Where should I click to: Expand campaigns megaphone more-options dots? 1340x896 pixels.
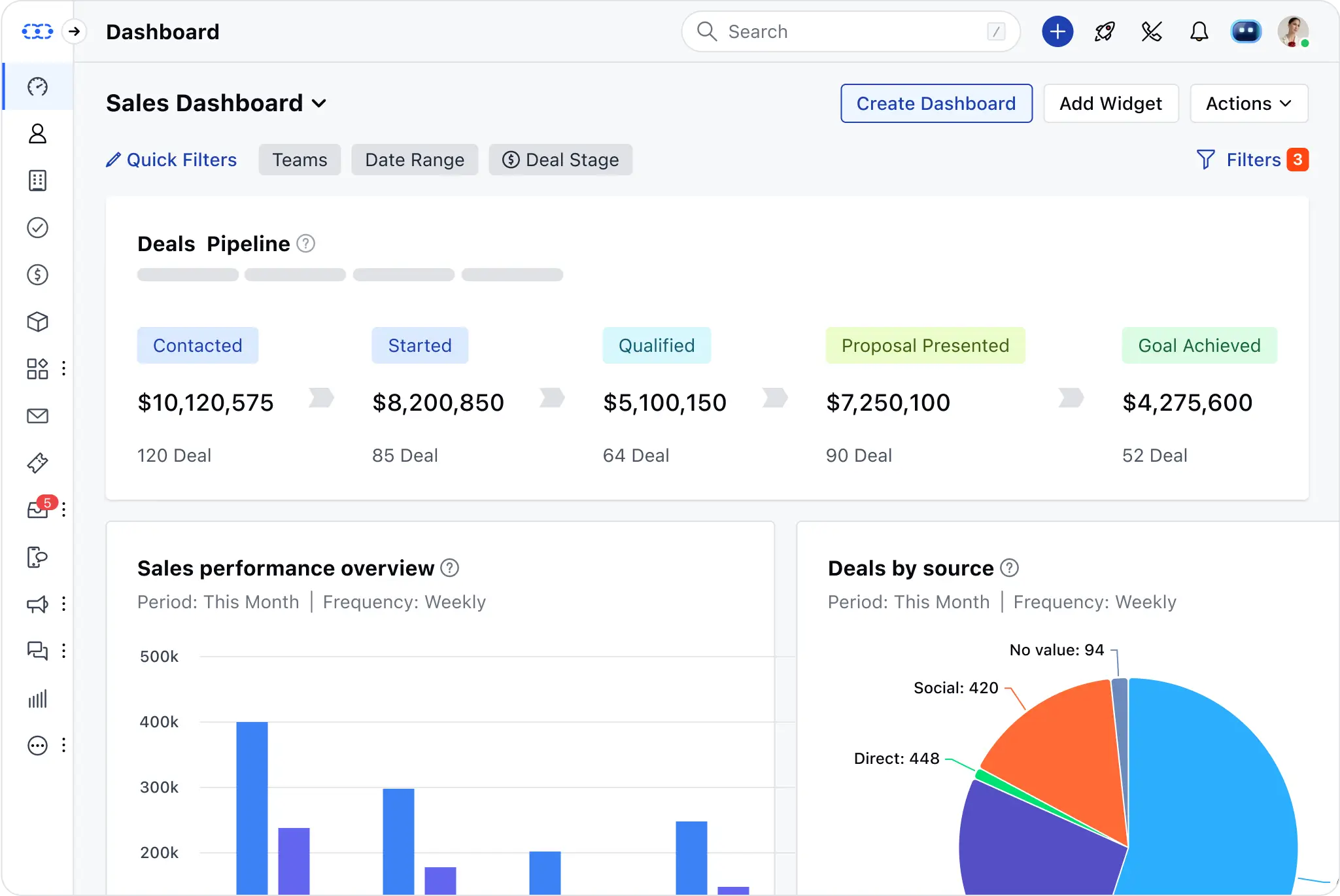[x=63, y=604]
